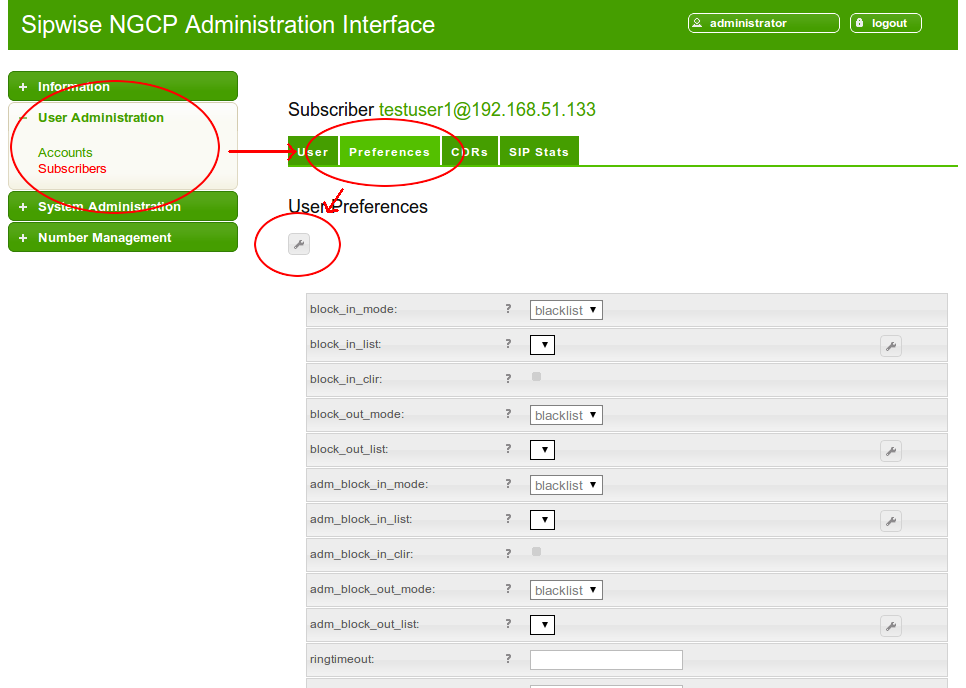Open the block_in_list dropdown
This screenshot has width=966, height=688.
tap(542, 345)
